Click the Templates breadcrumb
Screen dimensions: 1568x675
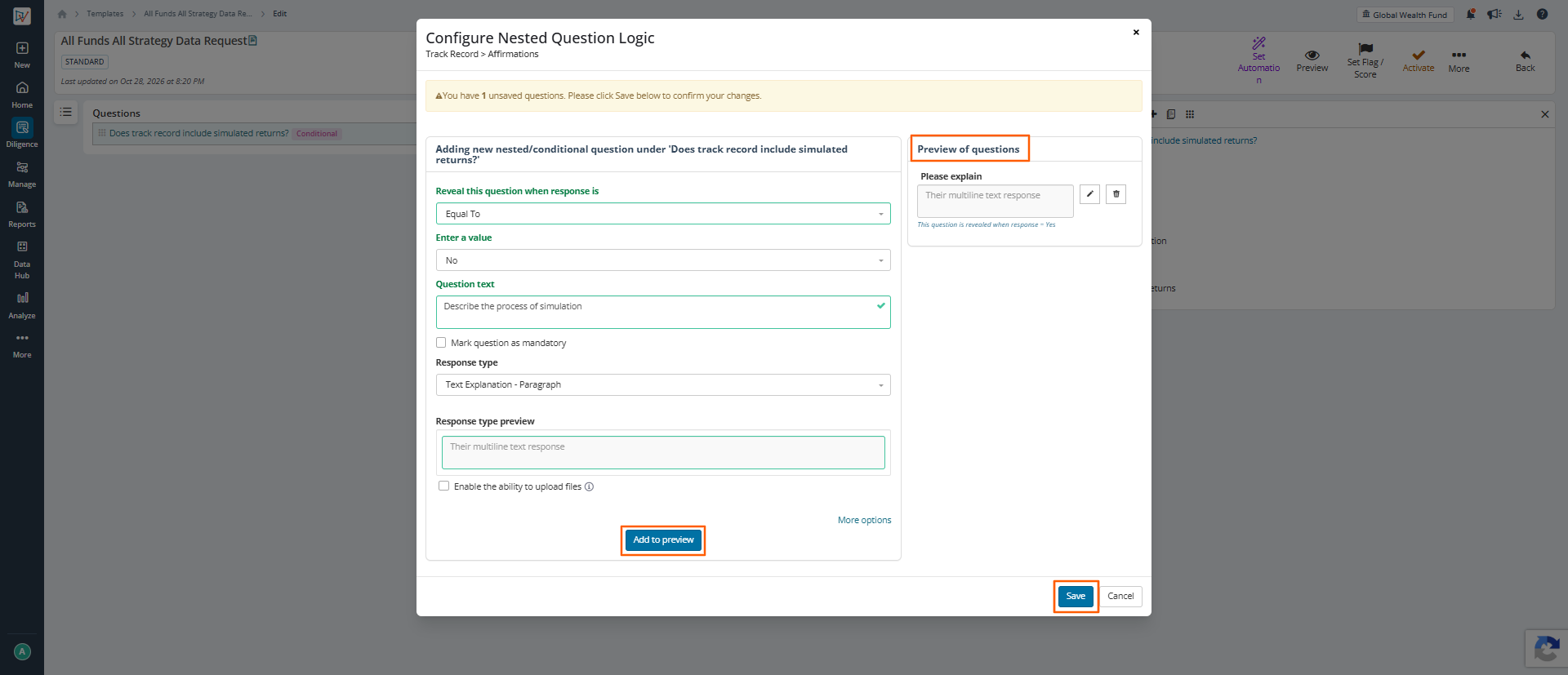[x=105, y=14]
